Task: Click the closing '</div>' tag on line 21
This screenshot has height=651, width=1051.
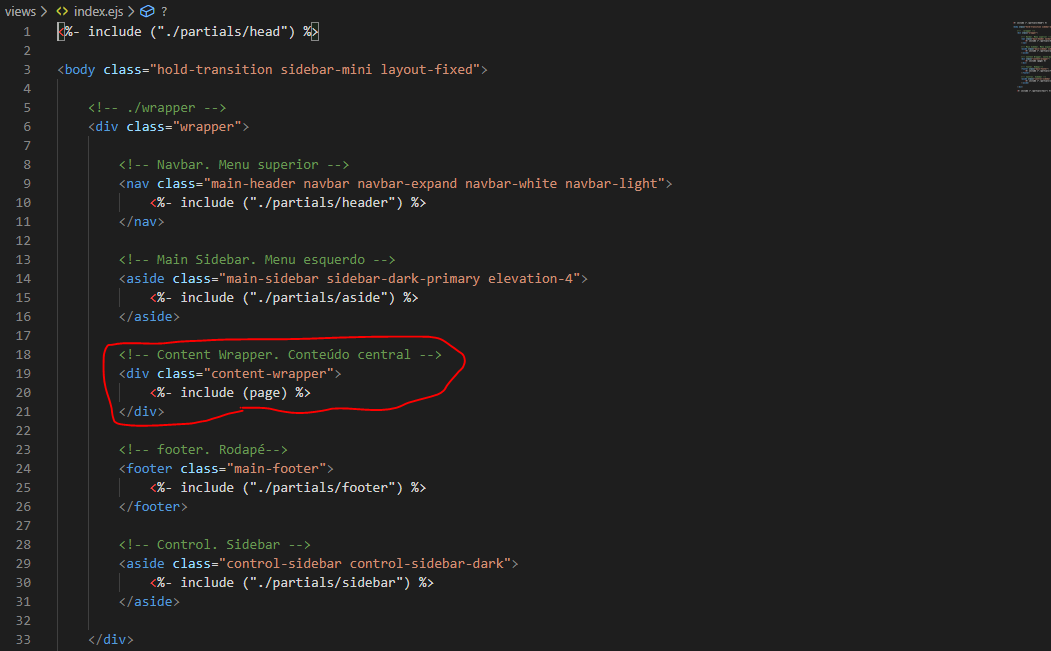Action: click(x=141, y=412)
